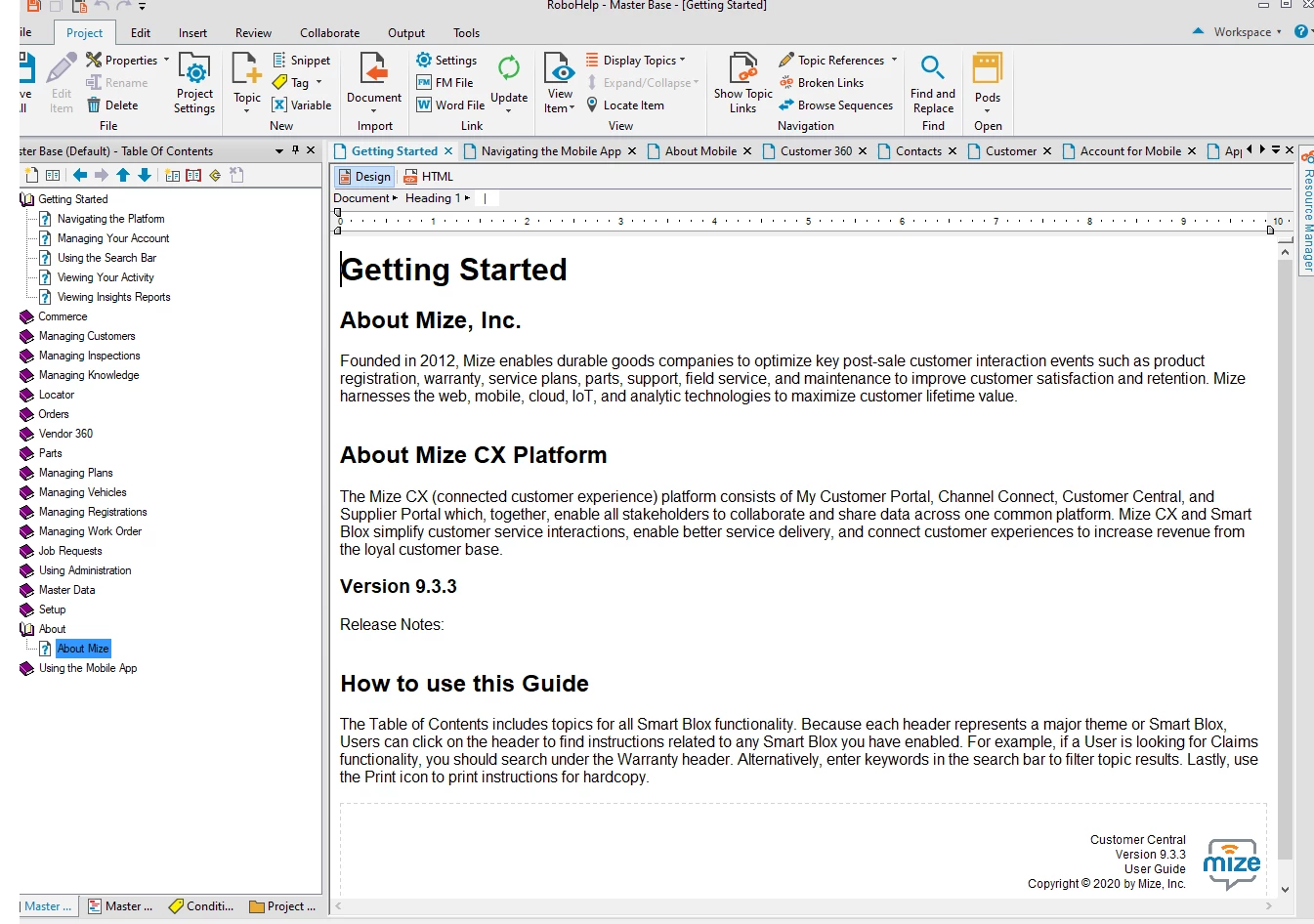Open Using the Mobile App book
Image resolution: width=1314 pixels, height=924 pixels.
(x=88, y=668)
